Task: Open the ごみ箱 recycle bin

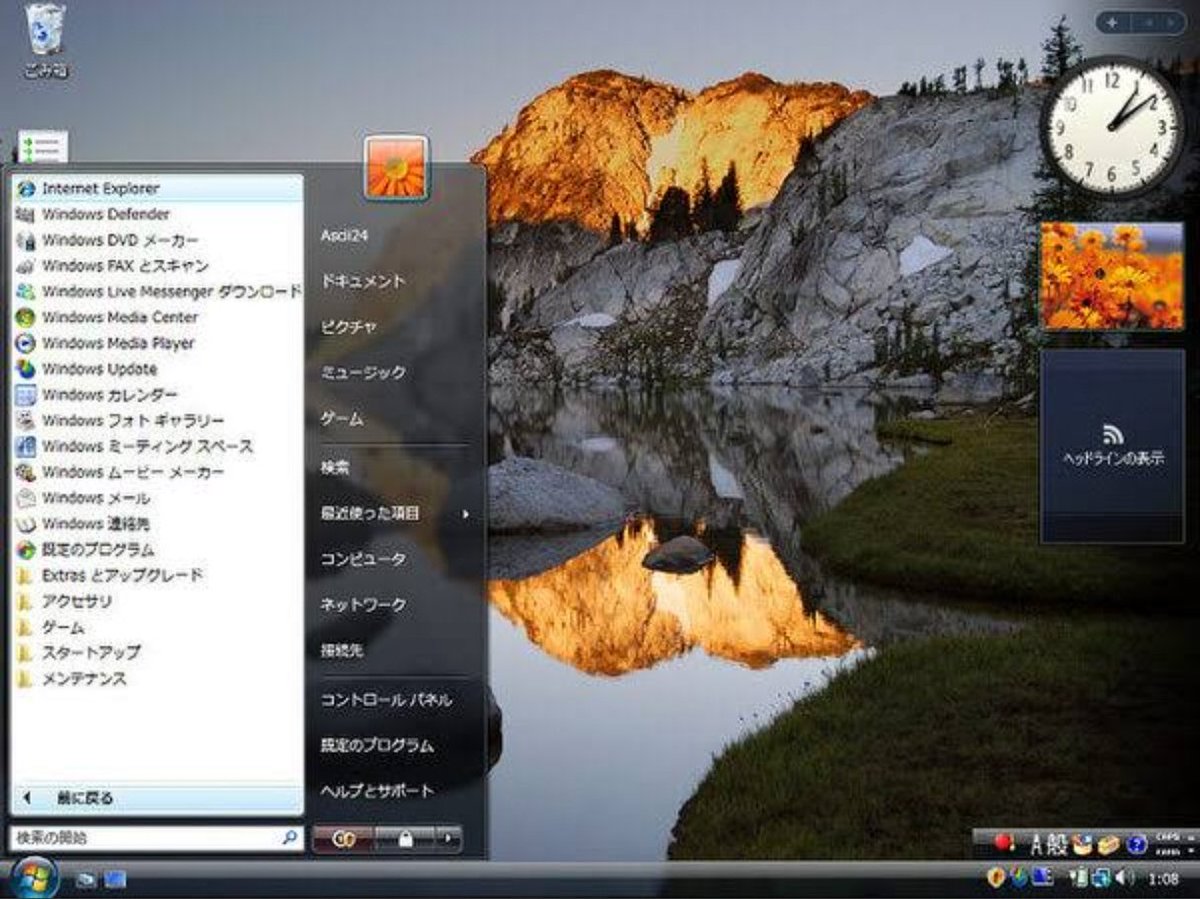Action: (x=45, y=41)
